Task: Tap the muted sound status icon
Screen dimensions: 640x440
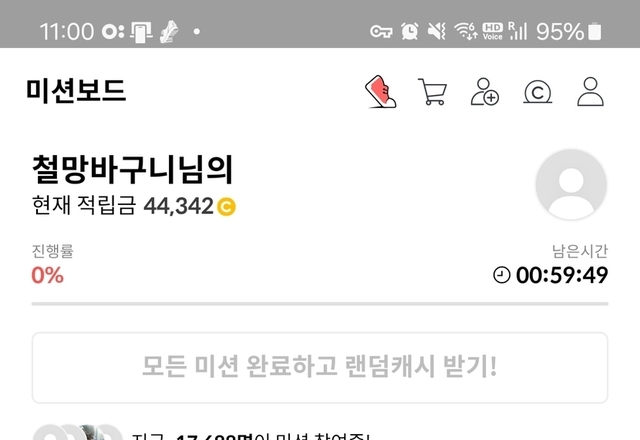Action: tap(436, 31)
